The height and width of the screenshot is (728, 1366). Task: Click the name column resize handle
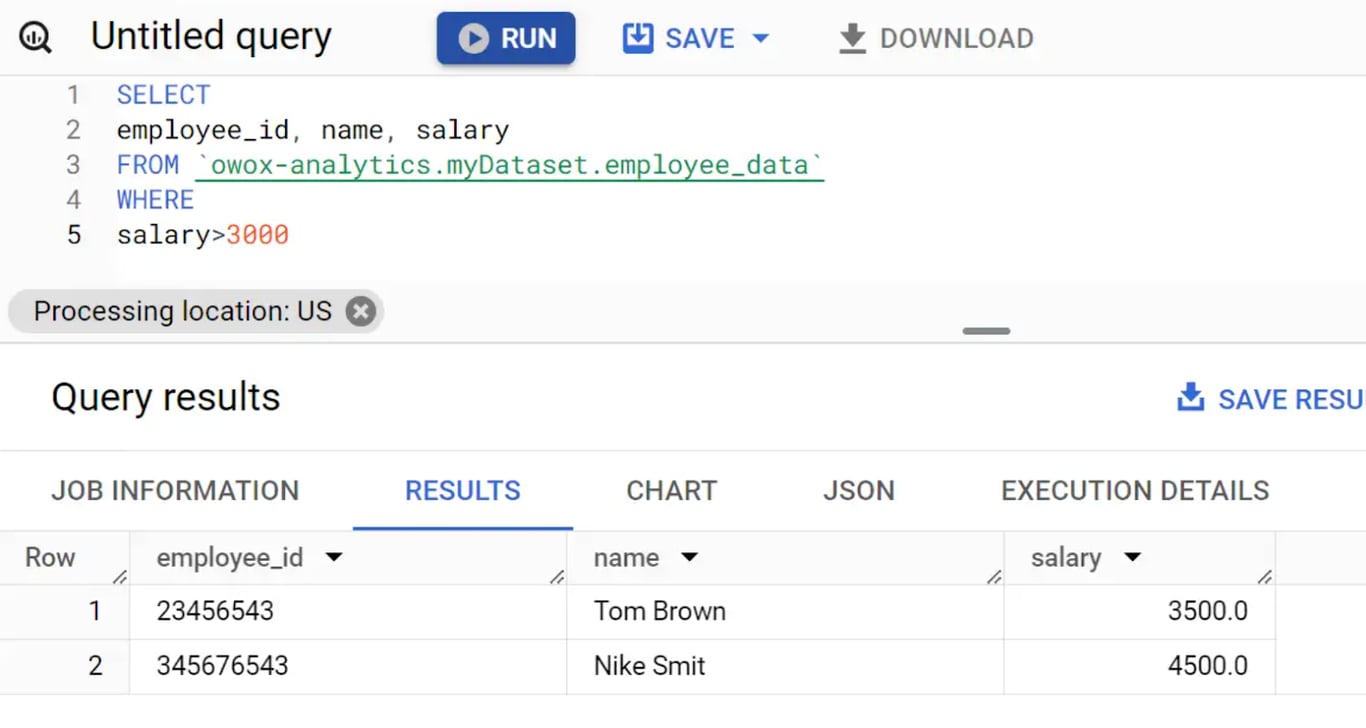pos(994,577)
